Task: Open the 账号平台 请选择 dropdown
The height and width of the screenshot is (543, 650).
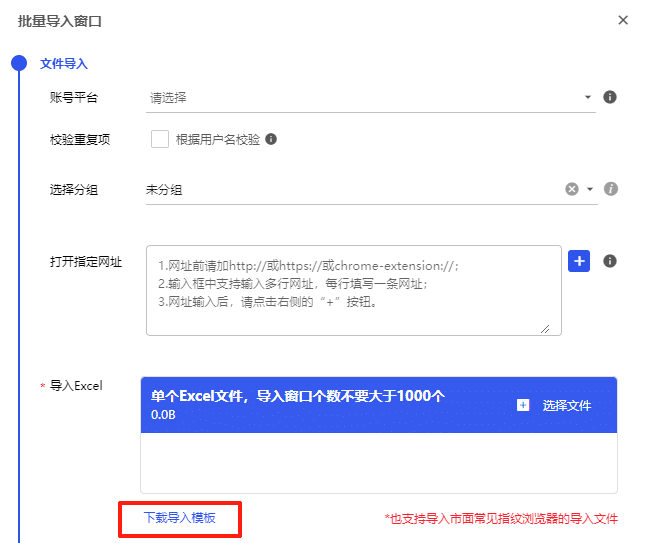Action: click(371, 98)
